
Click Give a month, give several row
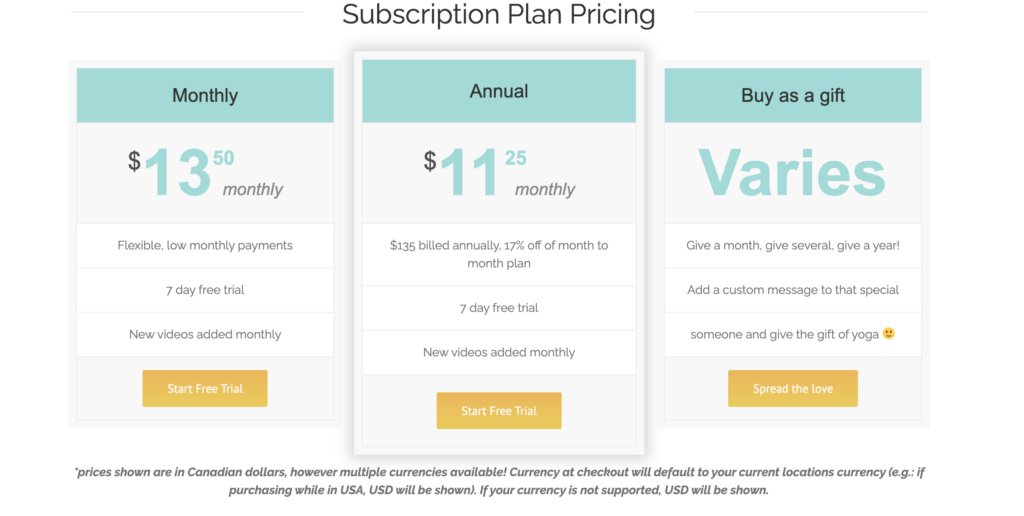pos(793,246)
